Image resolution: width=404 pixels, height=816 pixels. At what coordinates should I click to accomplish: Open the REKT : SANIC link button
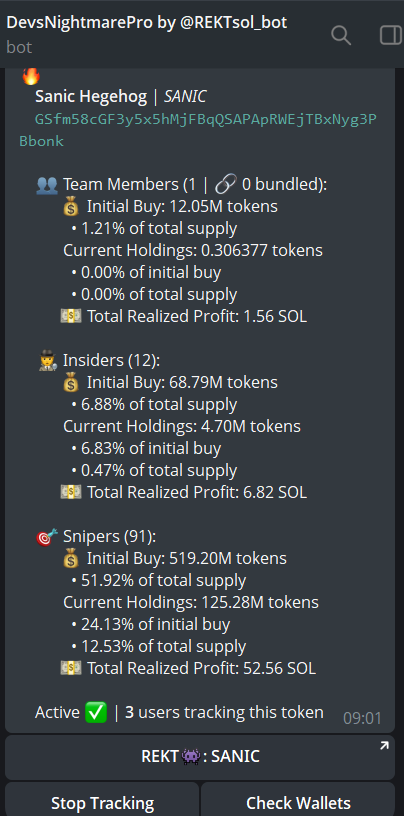(200, 756)
